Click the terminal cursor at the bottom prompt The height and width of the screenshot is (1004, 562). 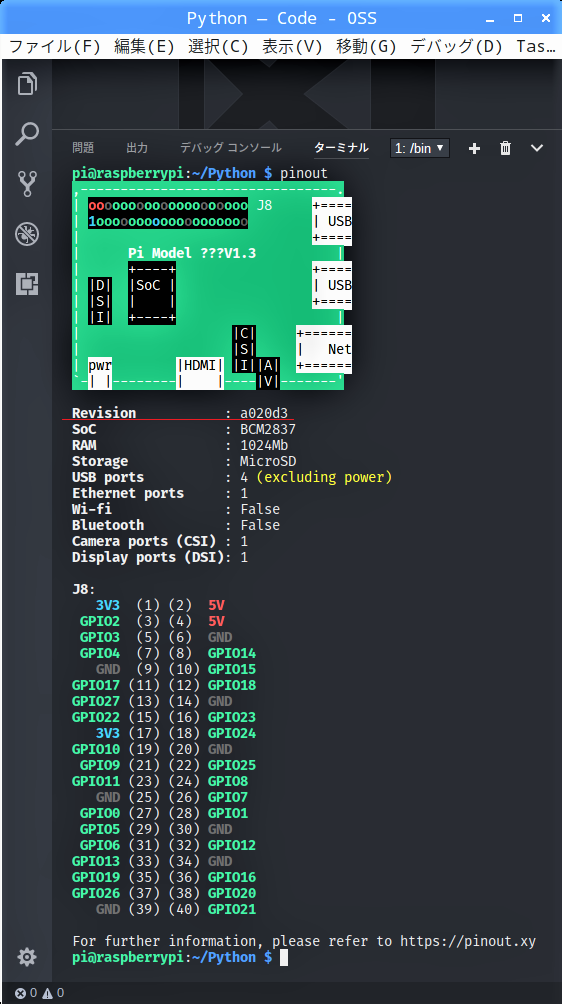(x=284, y=957)
